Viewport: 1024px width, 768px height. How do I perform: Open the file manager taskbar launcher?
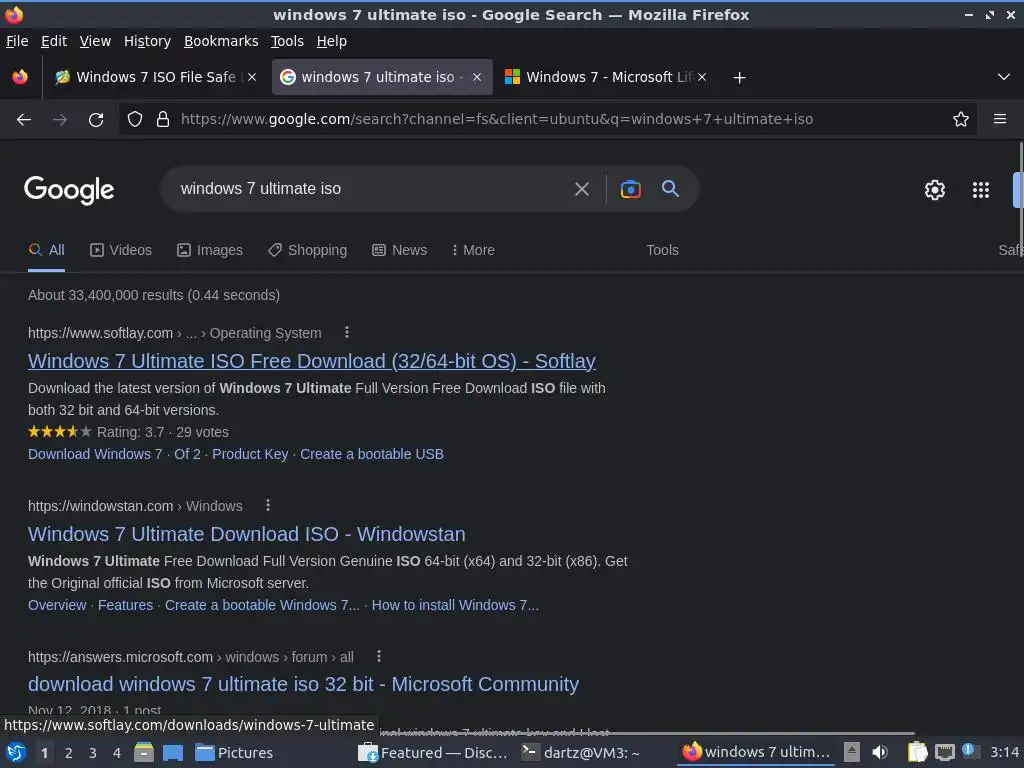(x=144, y=752)
